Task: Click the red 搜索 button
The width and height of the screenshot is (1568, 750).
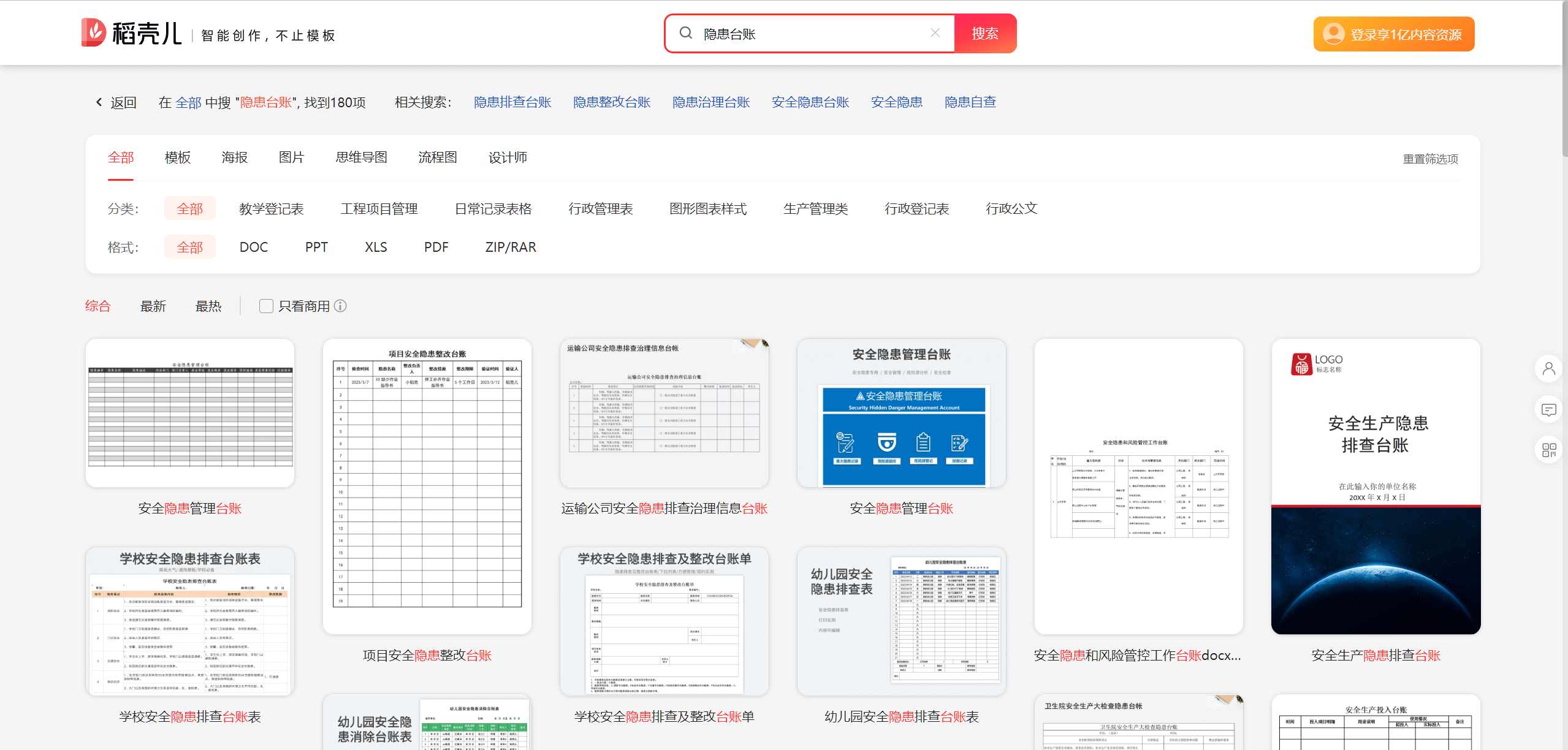Action: (985, 34)
